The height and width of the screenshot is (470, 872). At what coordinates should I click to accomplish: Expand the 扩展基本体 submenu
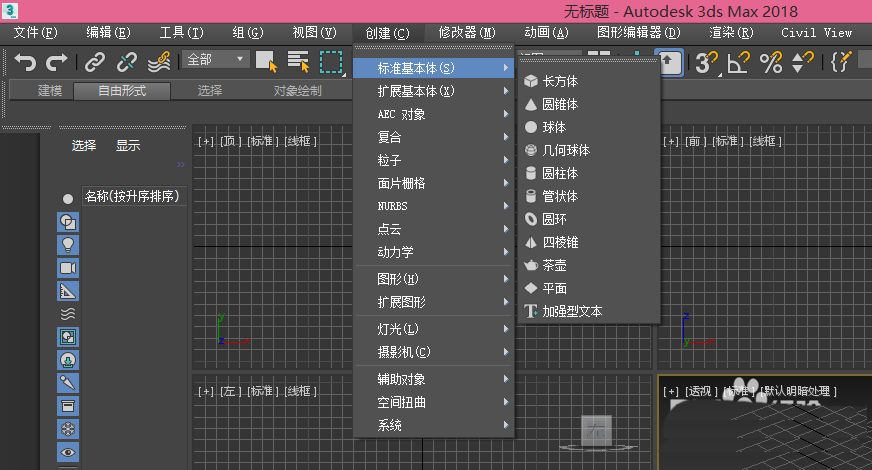click(433, 91)
